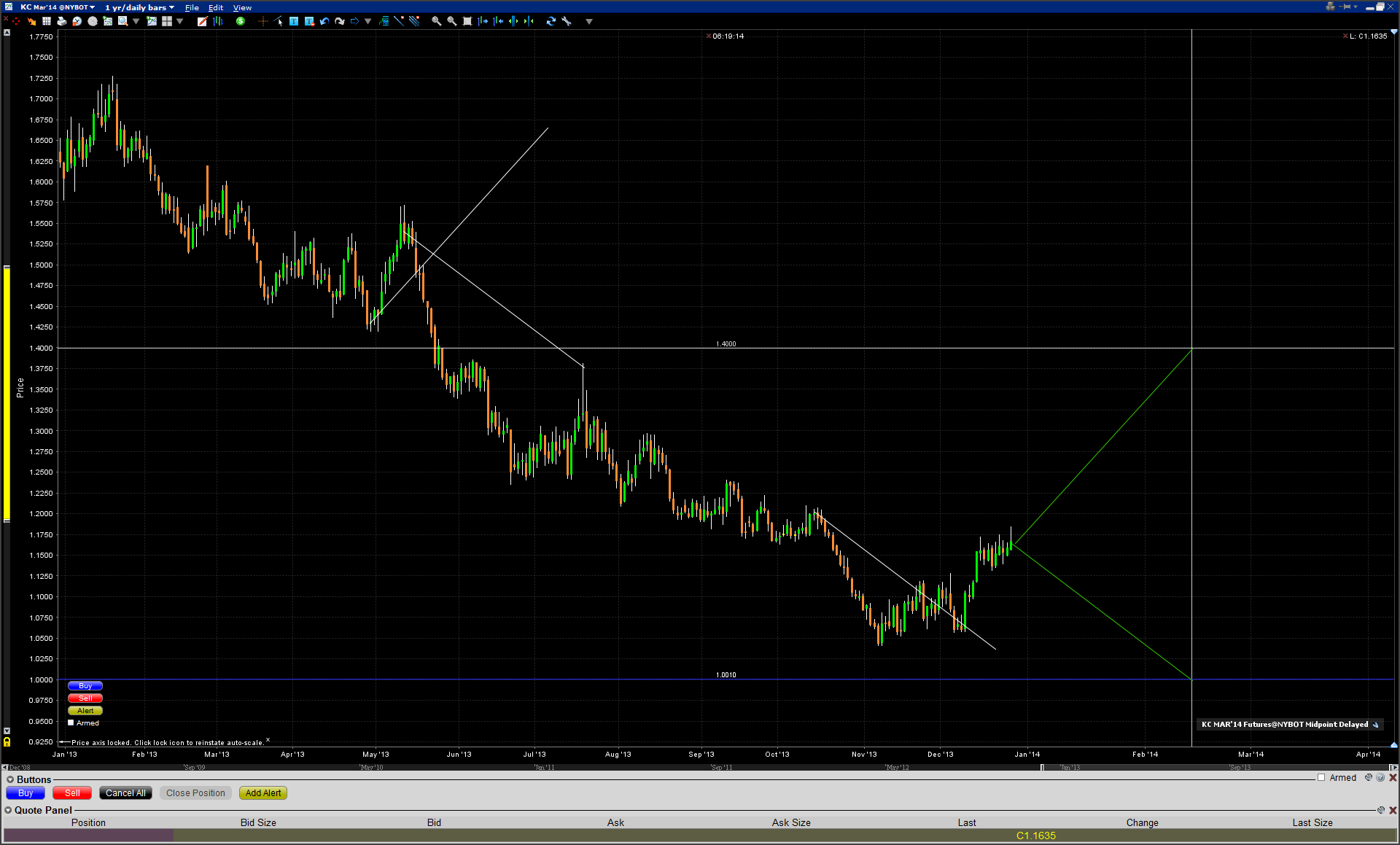Click the add-chart study icon with plus
The width and height of the screenshot is (1400, 845).
(x=152, y=21)
